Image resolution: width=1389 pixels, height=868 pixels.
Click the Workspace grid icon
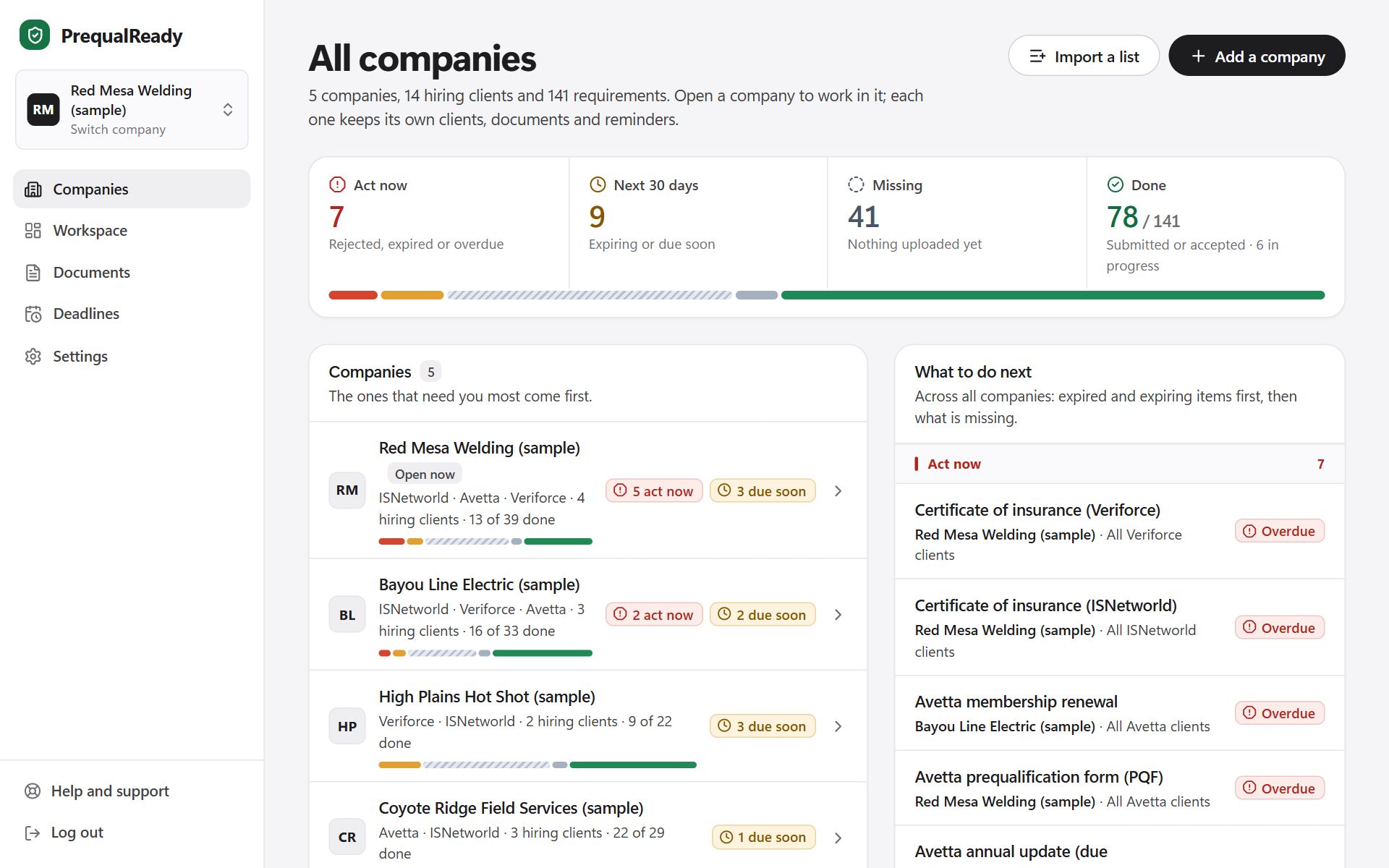click(x=33, y=231)
